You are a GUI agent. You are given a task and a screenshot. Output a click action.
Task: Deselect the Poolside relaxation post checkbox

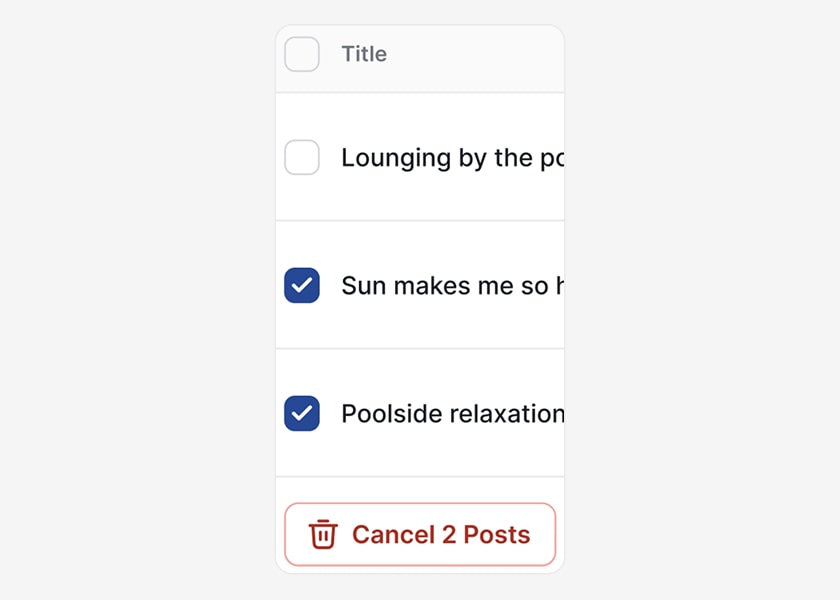pos(302,414)
